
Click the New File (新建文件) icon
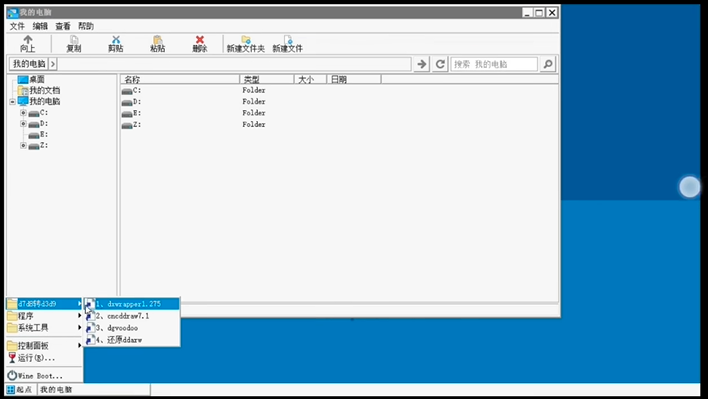pyautogui.click(x=288, y=40)
